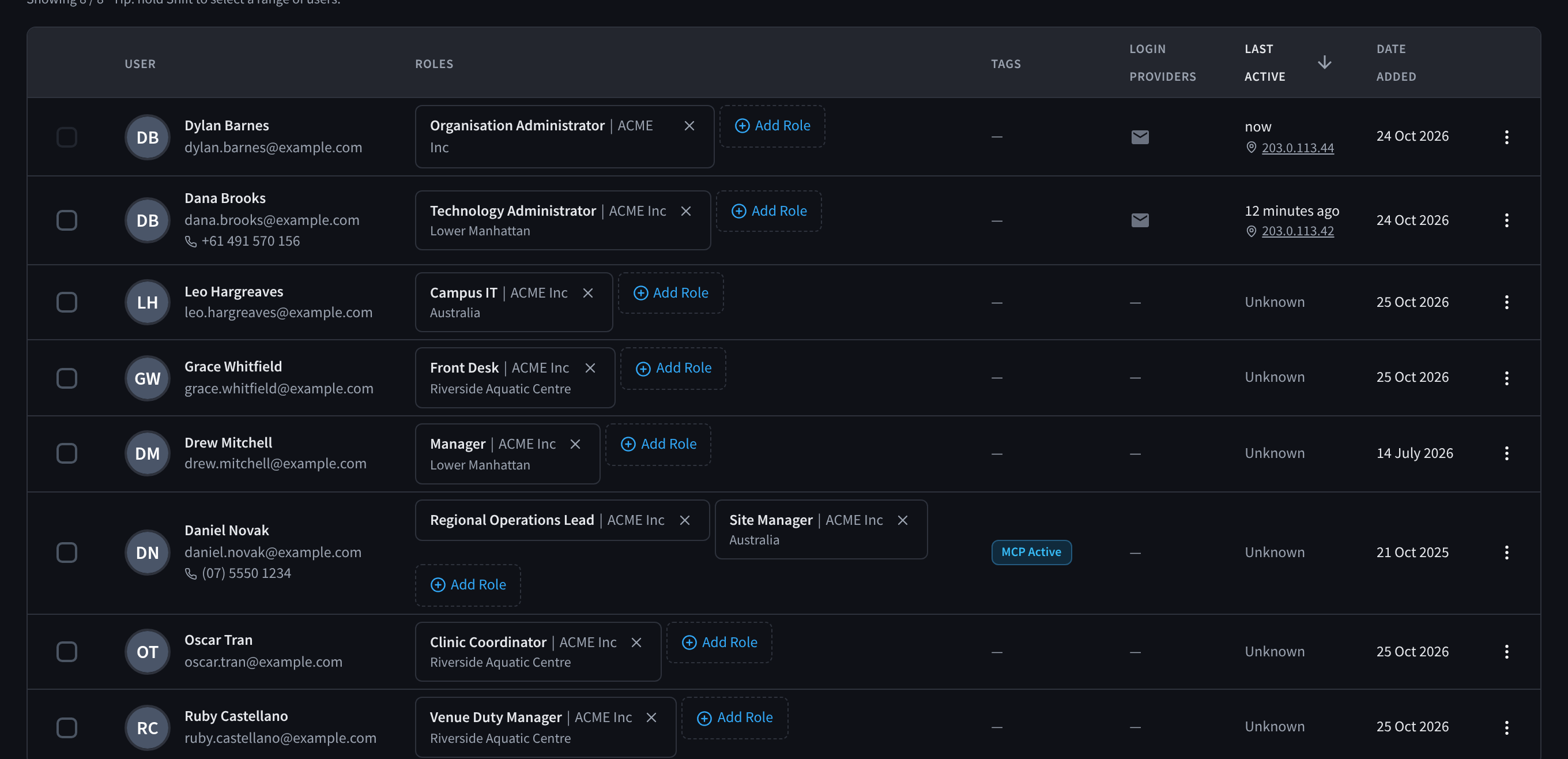The height and width of the screenshot is (759, 1568).
Task: Open IP address 203.0.113.42 link
Action: coord(1298,231)
